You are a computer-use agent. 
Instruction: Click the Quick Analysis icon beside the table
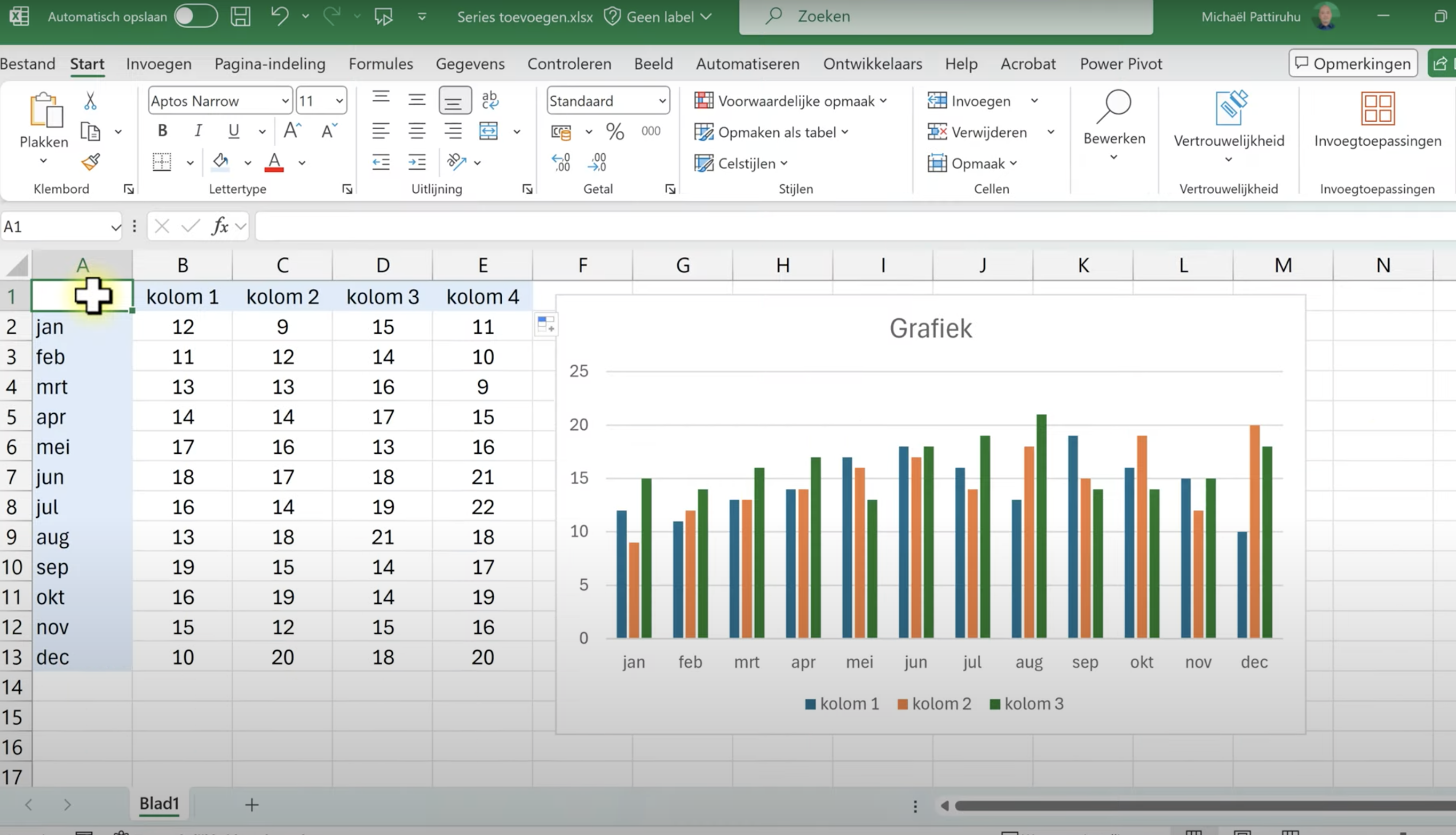pyautogui.click(x=545, y=325)
